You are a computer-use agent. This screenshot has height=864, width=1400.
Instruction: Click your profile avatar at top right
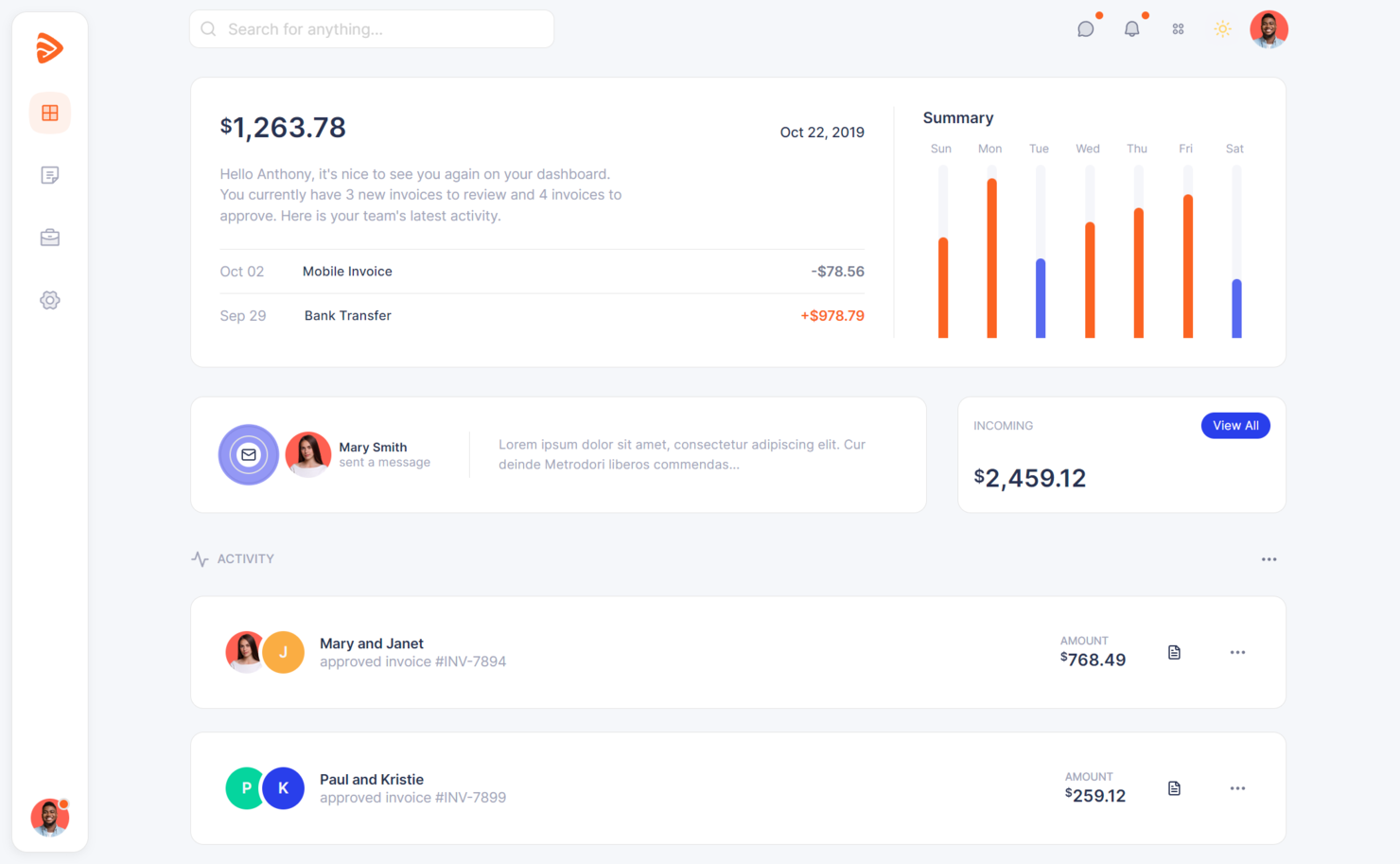(x=1269, y=29)
